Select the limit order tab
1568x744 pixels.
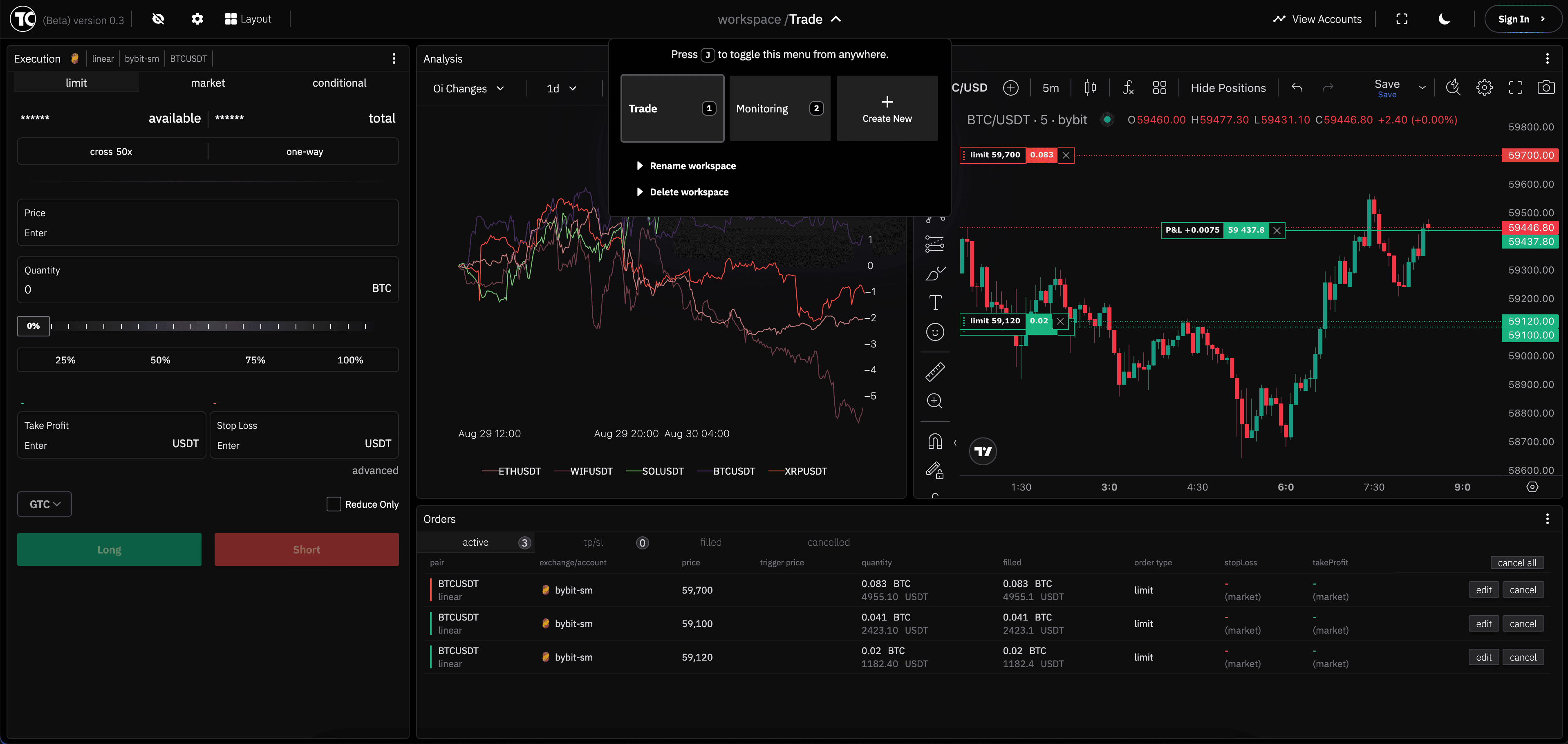click(x=76, y=83)
